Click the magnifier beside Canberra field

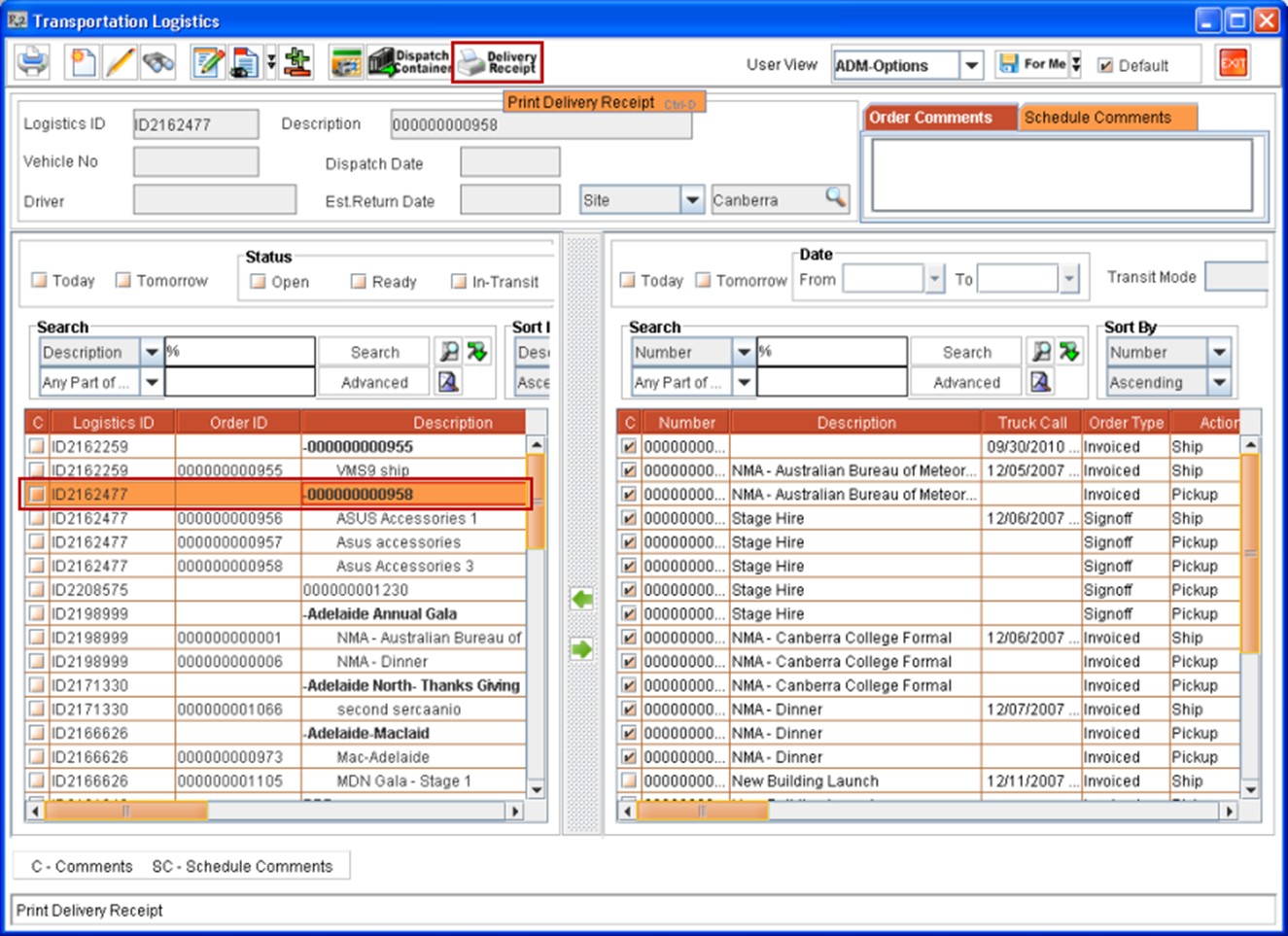pos(836,197)
